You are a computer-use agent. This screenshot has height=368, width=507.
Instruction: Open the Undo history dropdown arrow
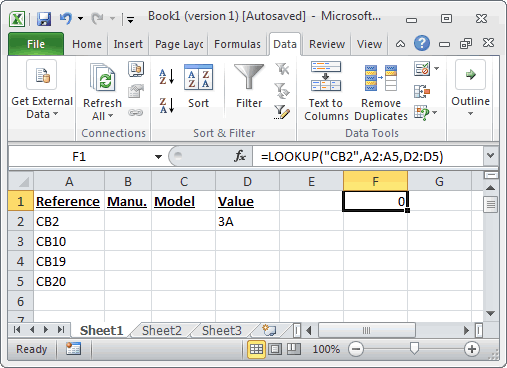[81, 18]
